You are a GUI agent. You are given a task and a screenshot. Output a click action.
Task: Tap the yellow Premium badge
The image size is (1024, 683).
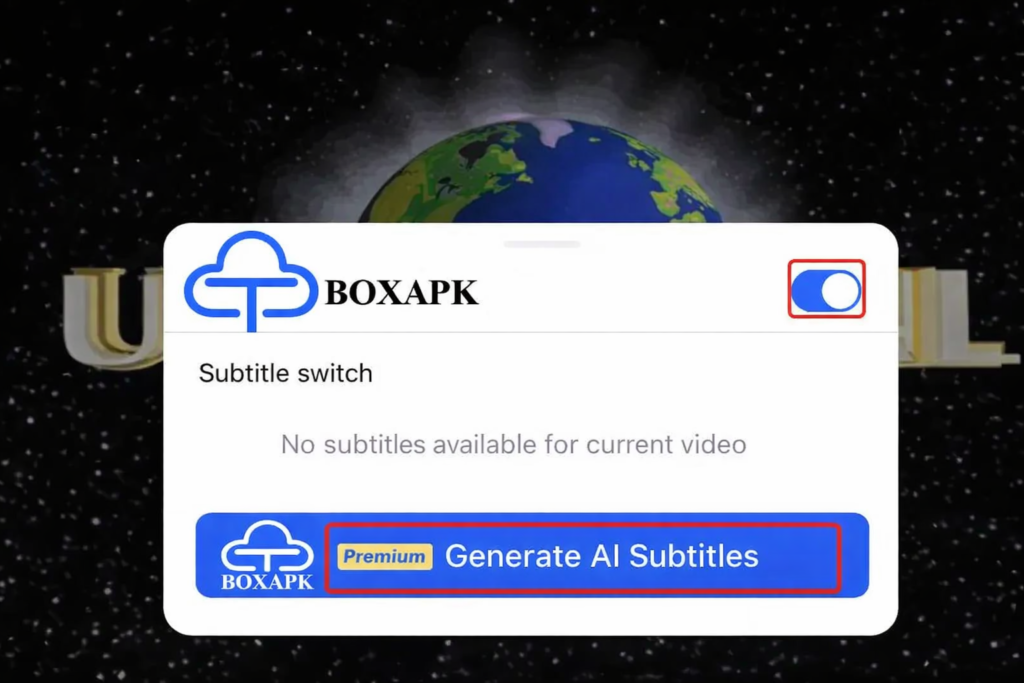pos(385,556)
